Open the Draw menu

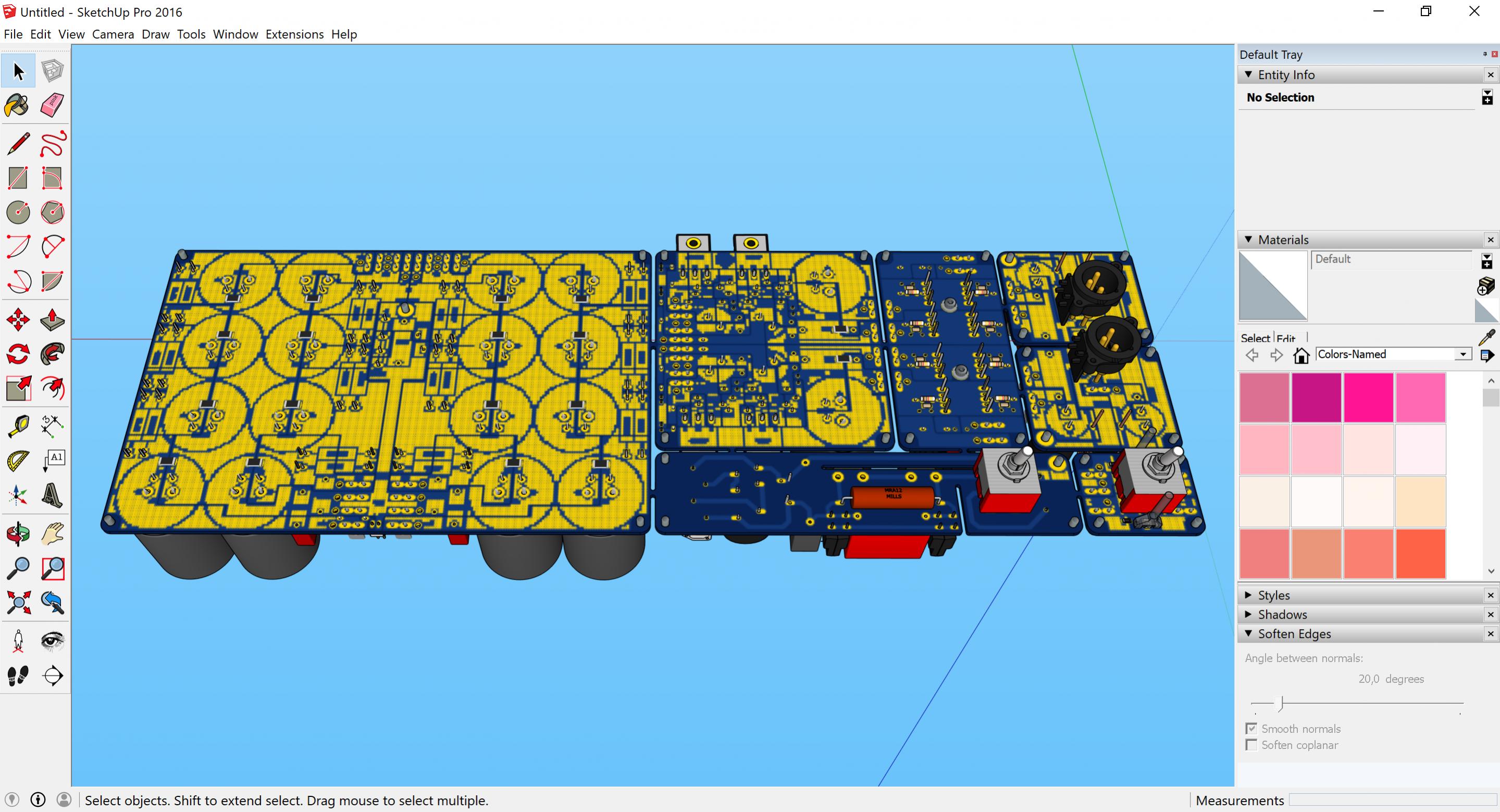coord(155,34)
